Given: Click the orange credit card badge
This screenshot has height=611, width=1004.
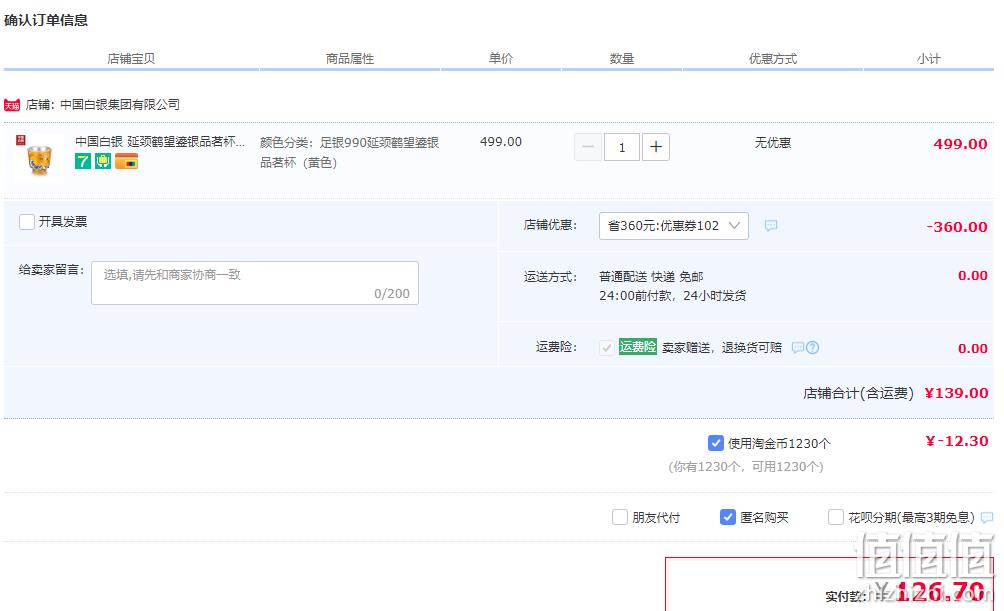Looking at the screenshot, I should [127, 161].
